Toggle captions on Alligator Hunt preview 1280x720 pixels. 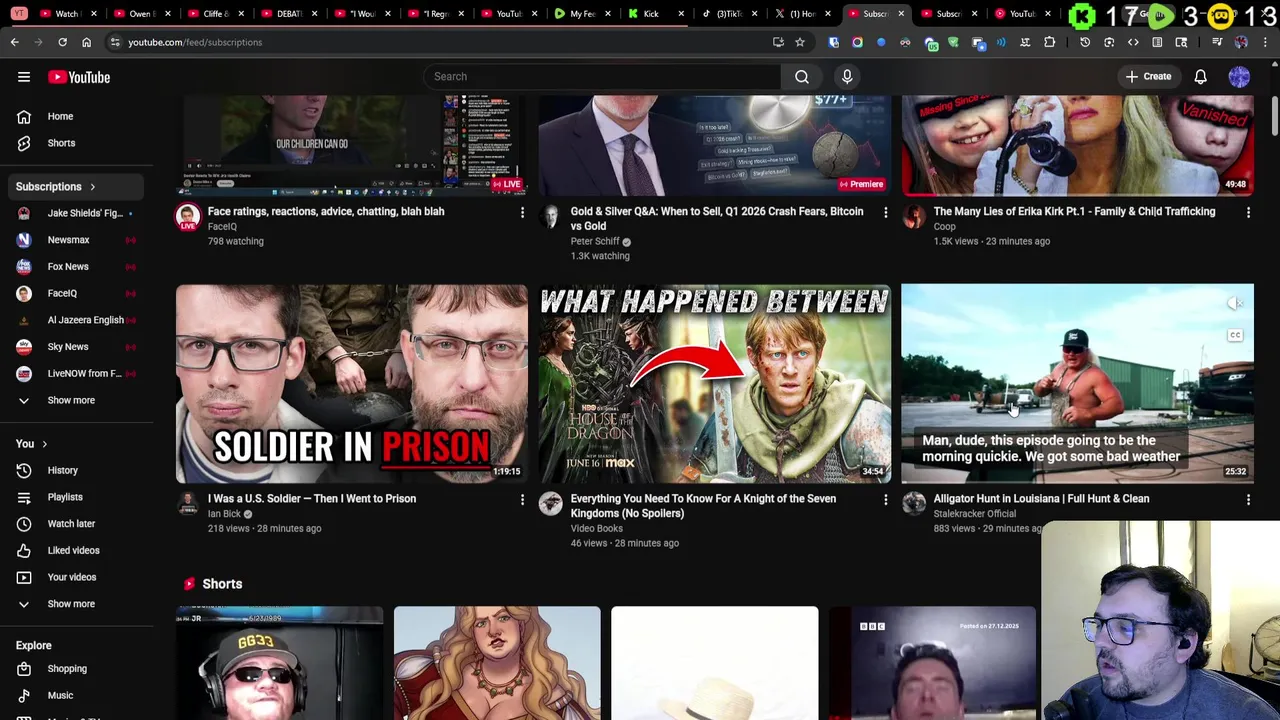(x=1235, y=336)
